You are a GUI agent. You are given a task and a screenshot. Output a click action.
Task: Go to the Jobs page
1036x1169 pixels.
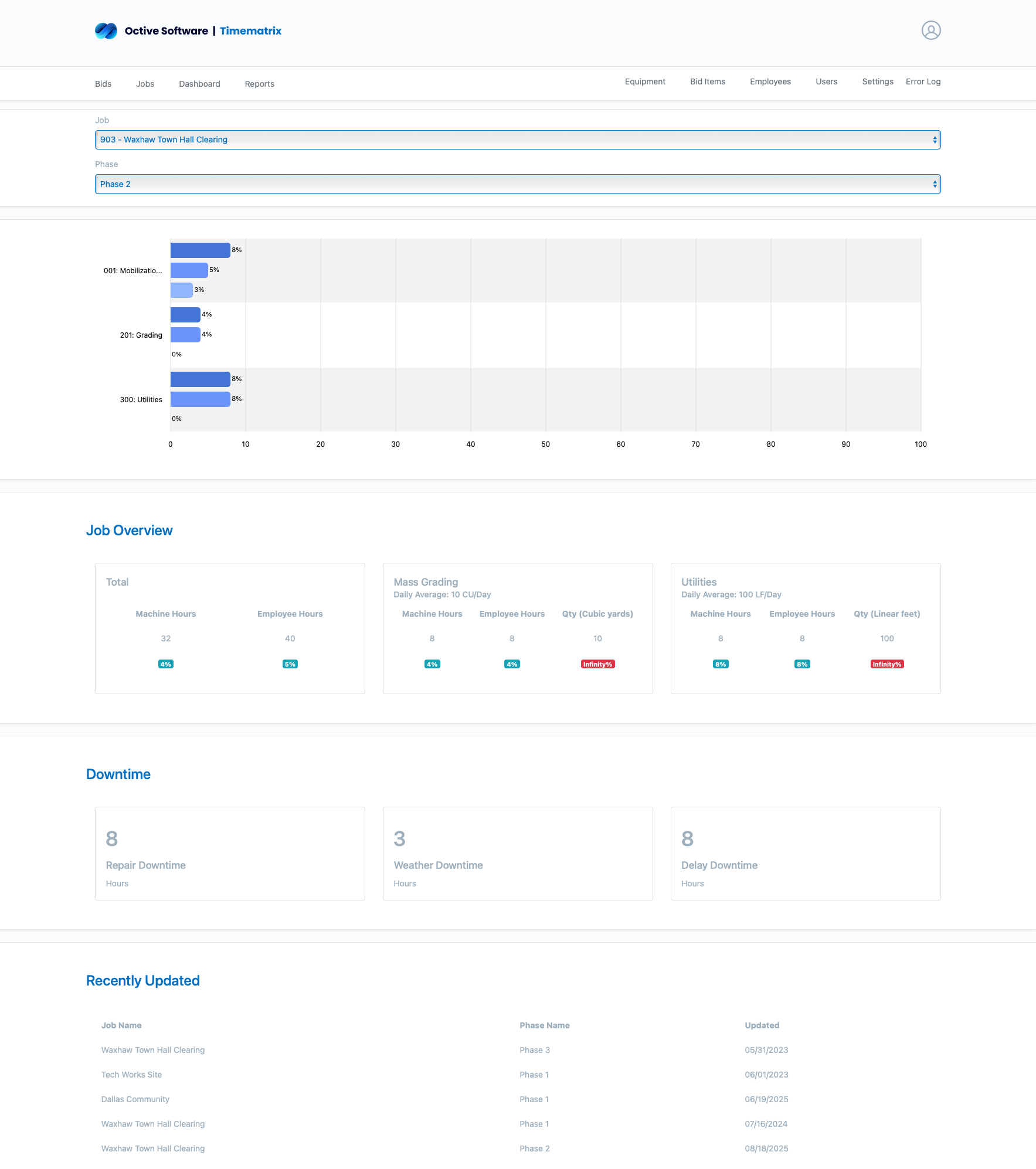pos(145,84)
